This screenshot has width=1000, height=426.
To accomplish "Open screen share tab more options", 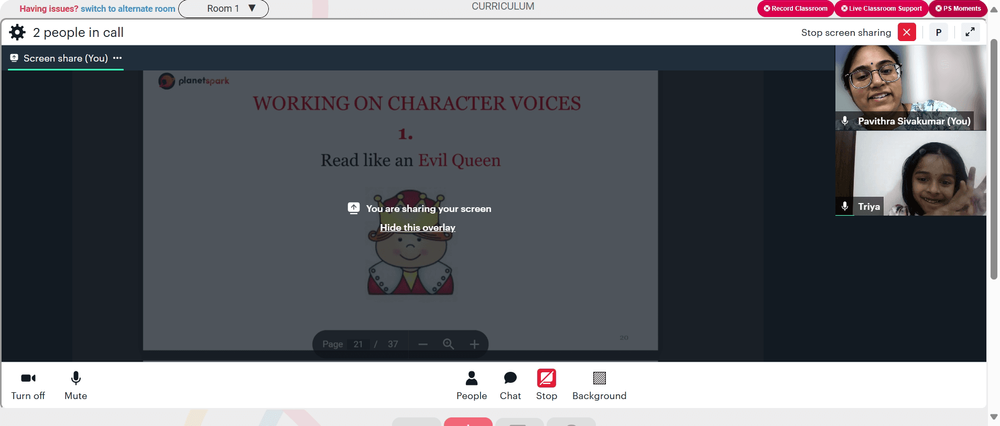I will click(117, 58).
